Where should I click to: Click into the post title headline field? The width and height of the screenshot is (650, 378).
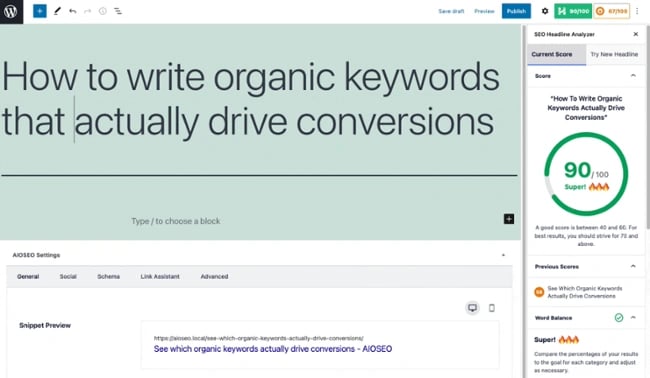(x=251, y=99)
